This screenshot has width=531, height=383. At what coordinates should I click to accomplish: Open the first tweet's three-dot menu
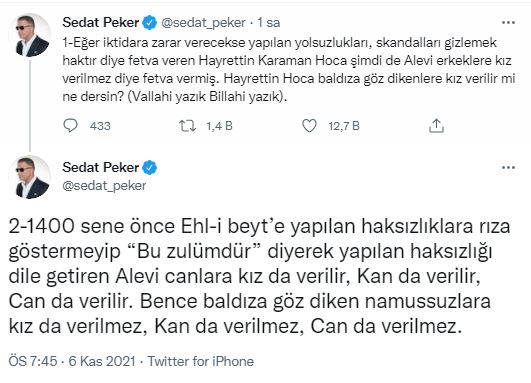pyautogui.click(x=508, y=23)
